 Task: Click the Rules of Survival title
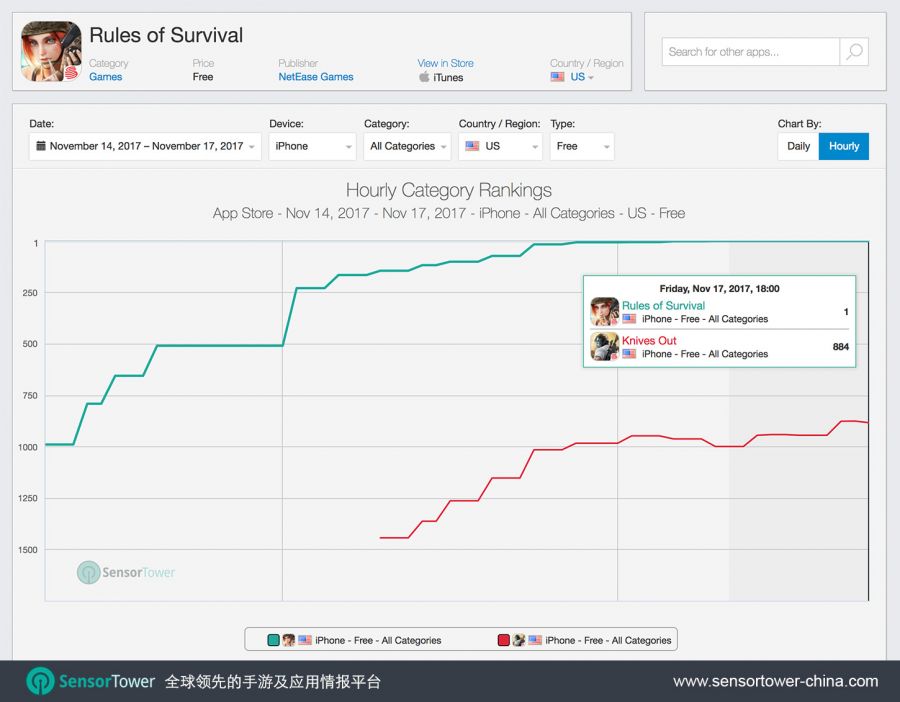pyautogui.click(x=166, y=35)
